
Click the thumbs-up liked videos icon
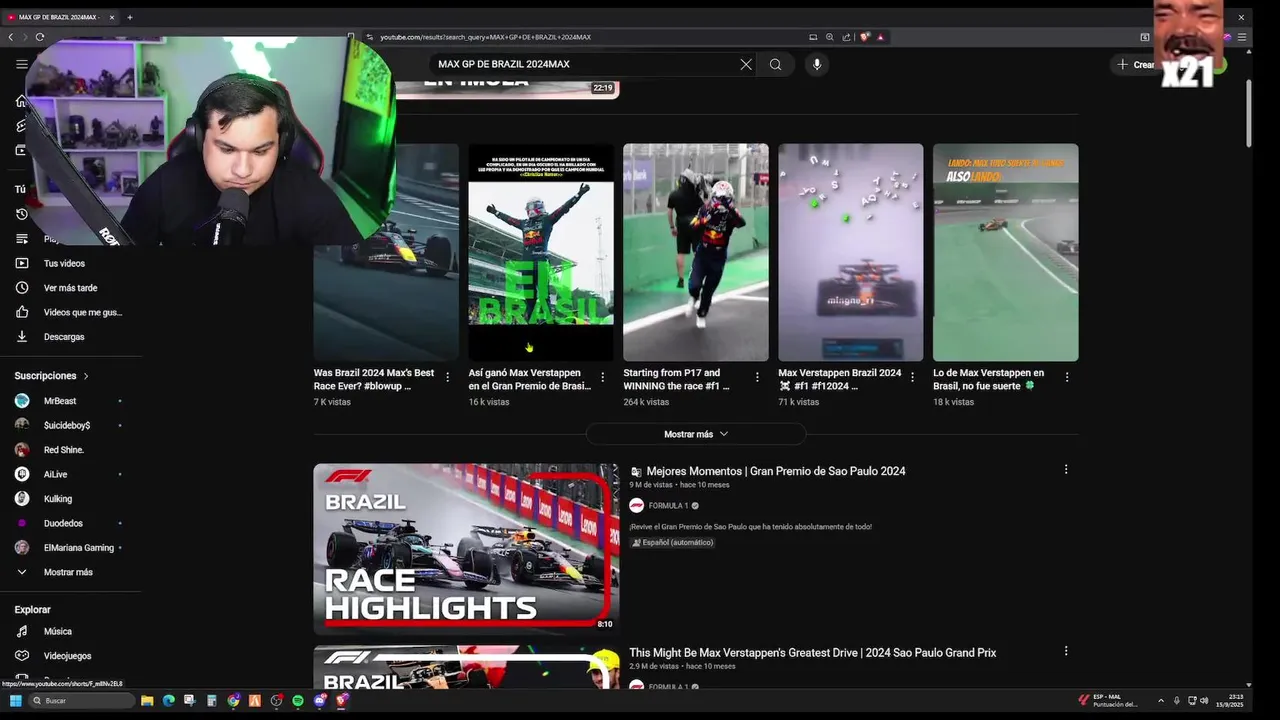click(22, 312)
